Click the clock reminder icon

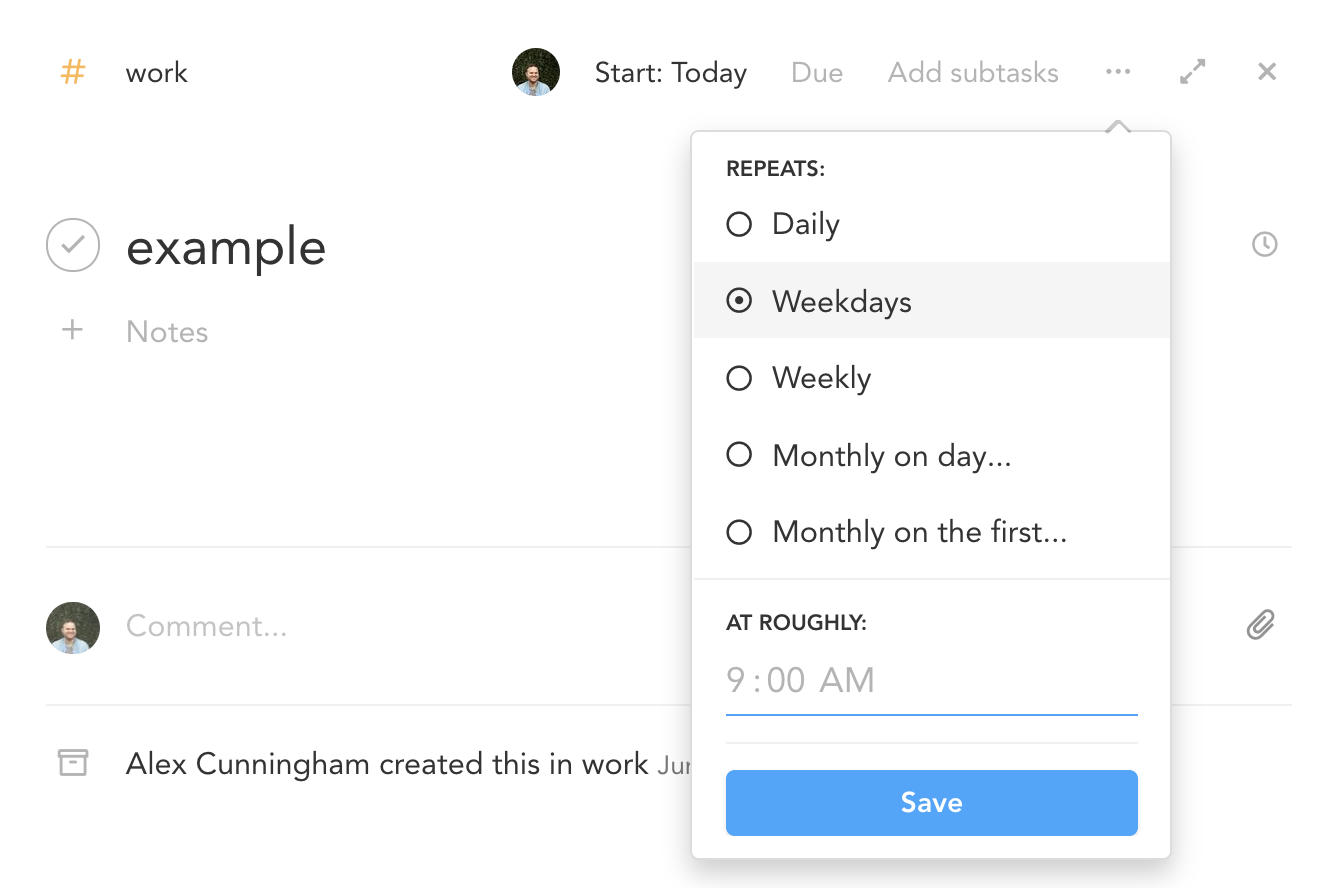click(1265, 244)
